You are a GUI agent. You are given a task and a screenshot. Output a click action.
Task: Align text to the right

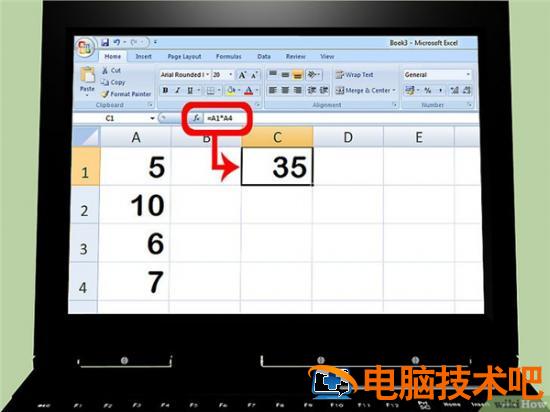tap(298, 90)
